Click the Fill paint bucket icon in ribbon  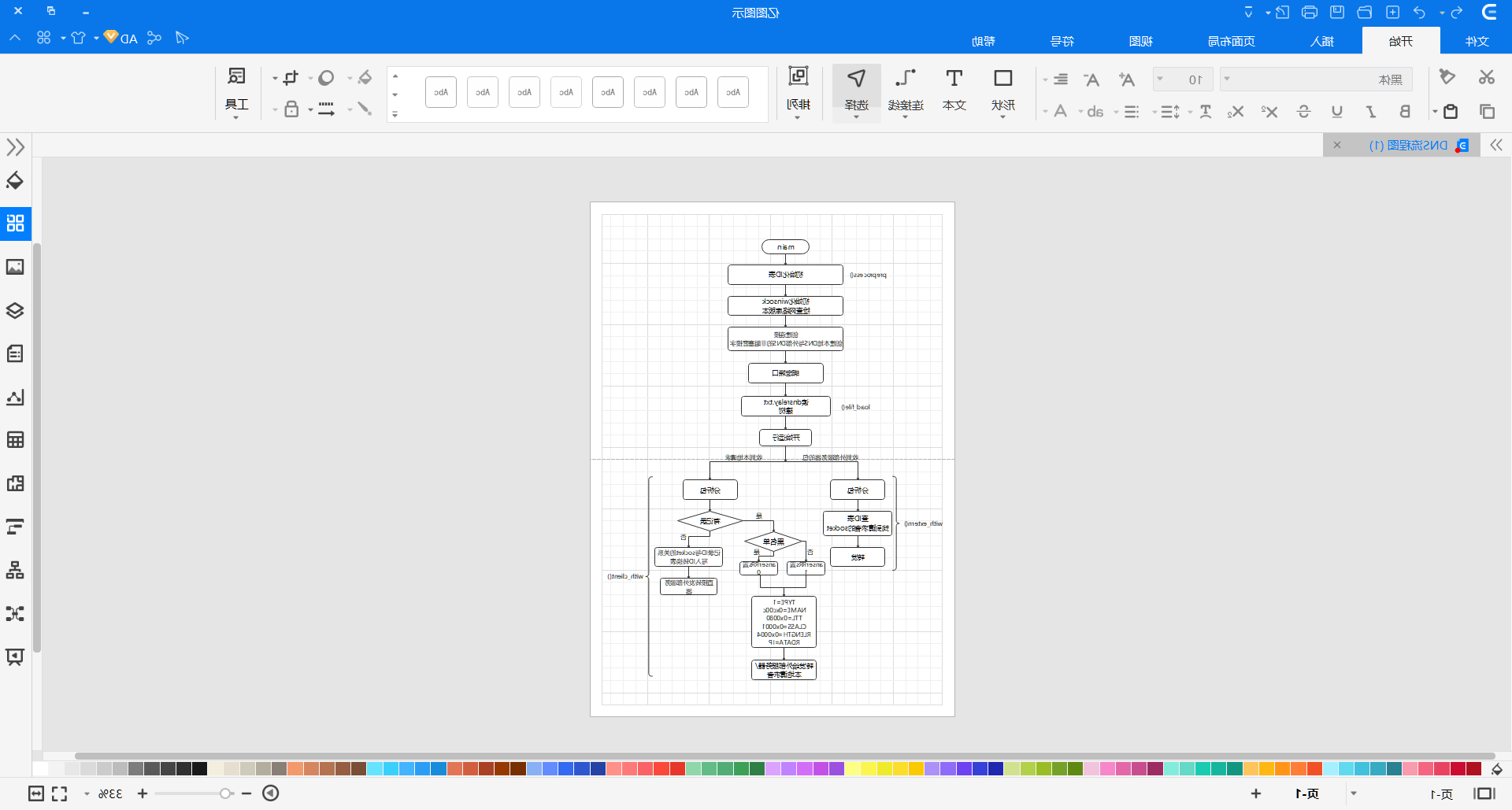[365, 77]
